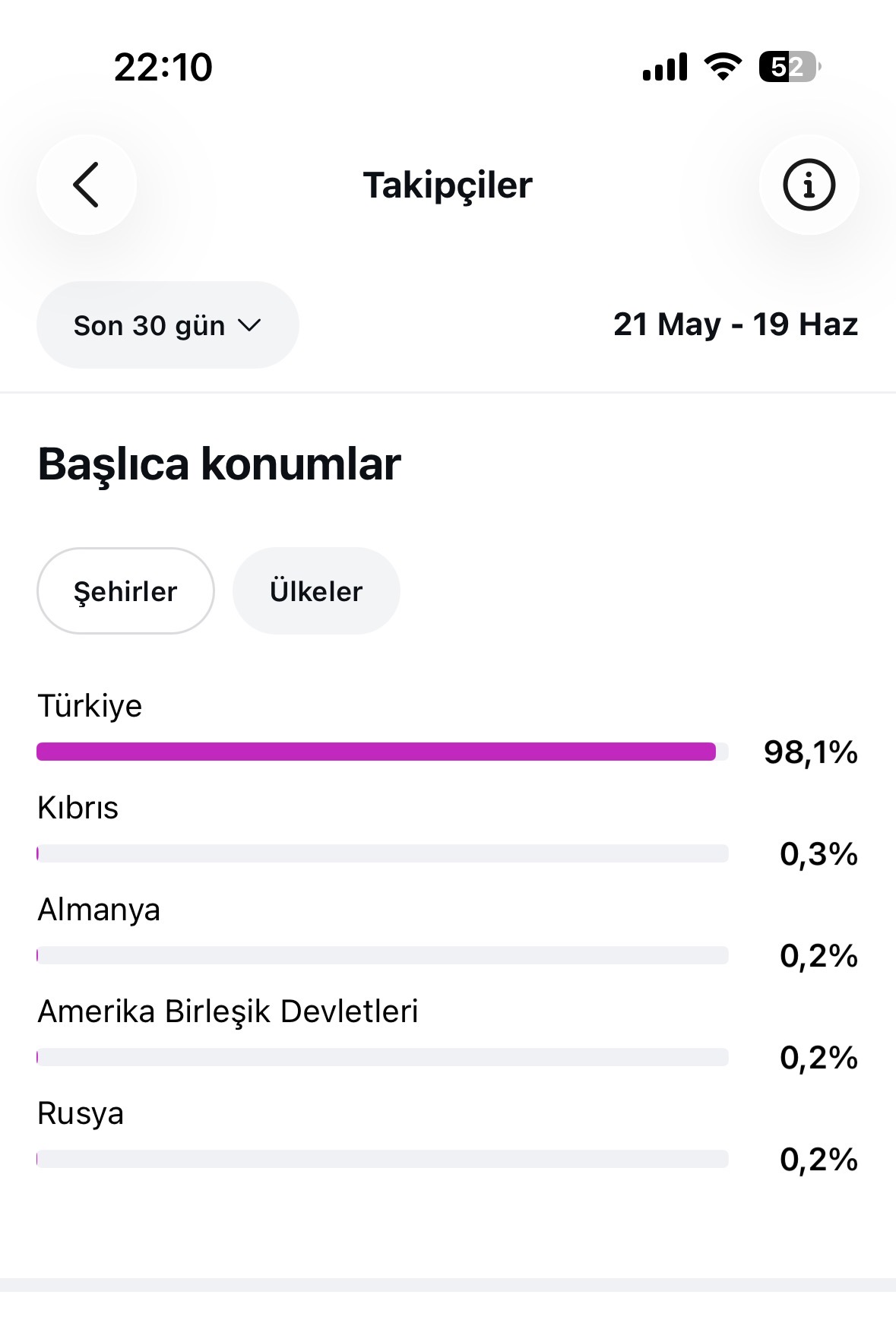Switch to the Şehirler tab
The height and width of the screenshot is (1323, 896).
point(125,591)
